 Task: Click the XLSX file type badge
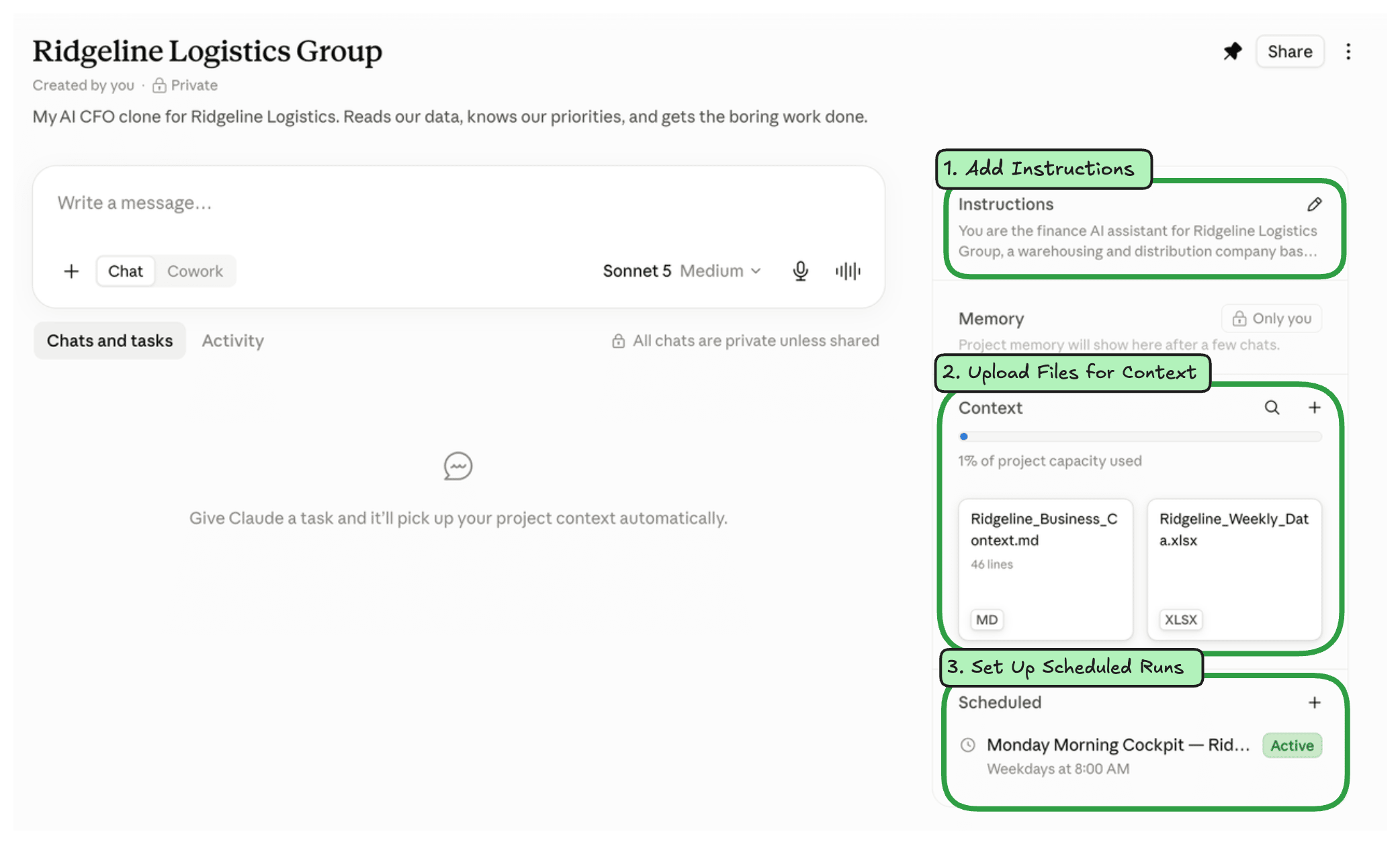[x=1181, y=620]
